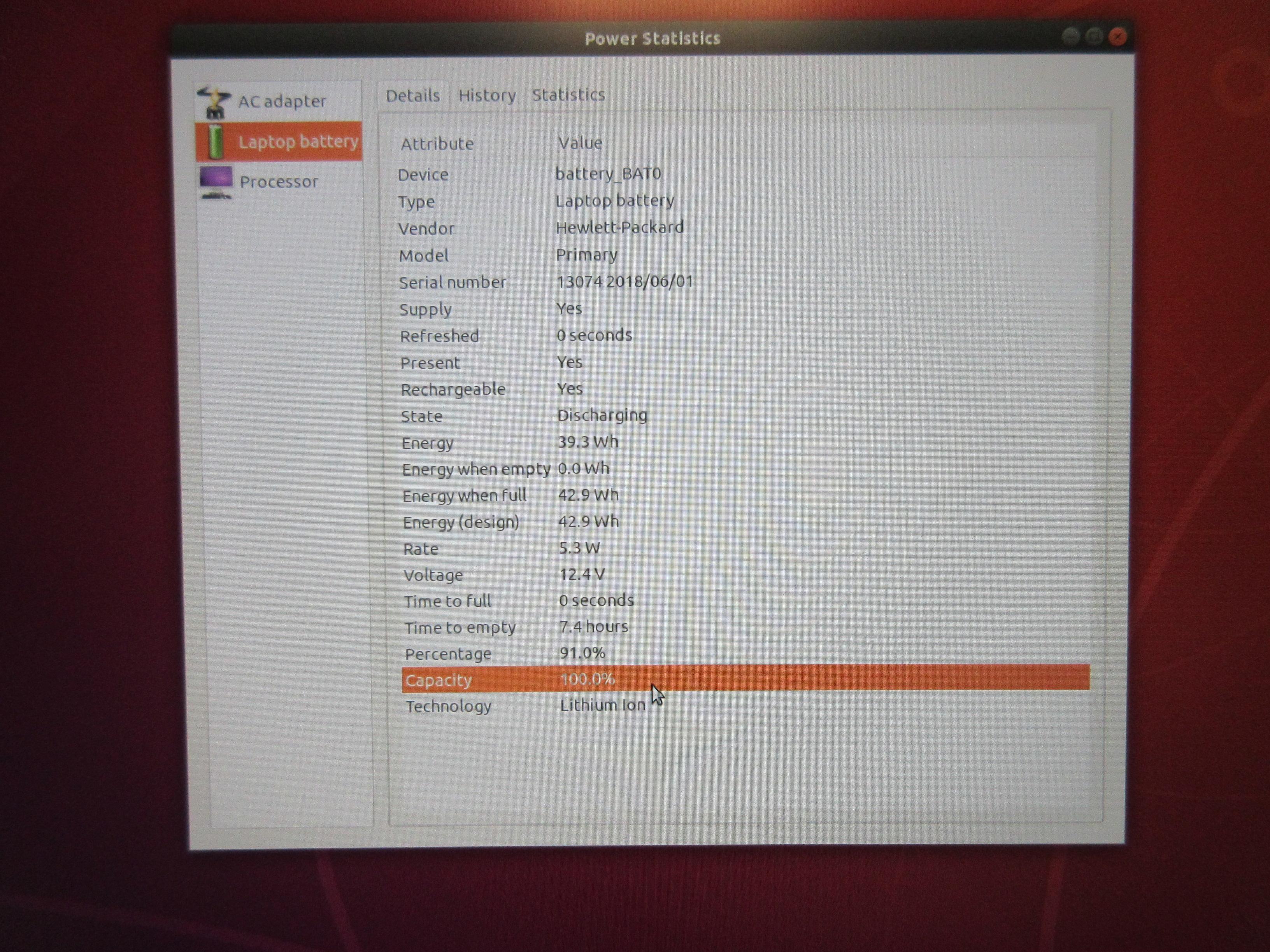The width and height of the screenshot is (1270, 952).
Task: Click value 39.3 Wh
Action: [588, 442]
